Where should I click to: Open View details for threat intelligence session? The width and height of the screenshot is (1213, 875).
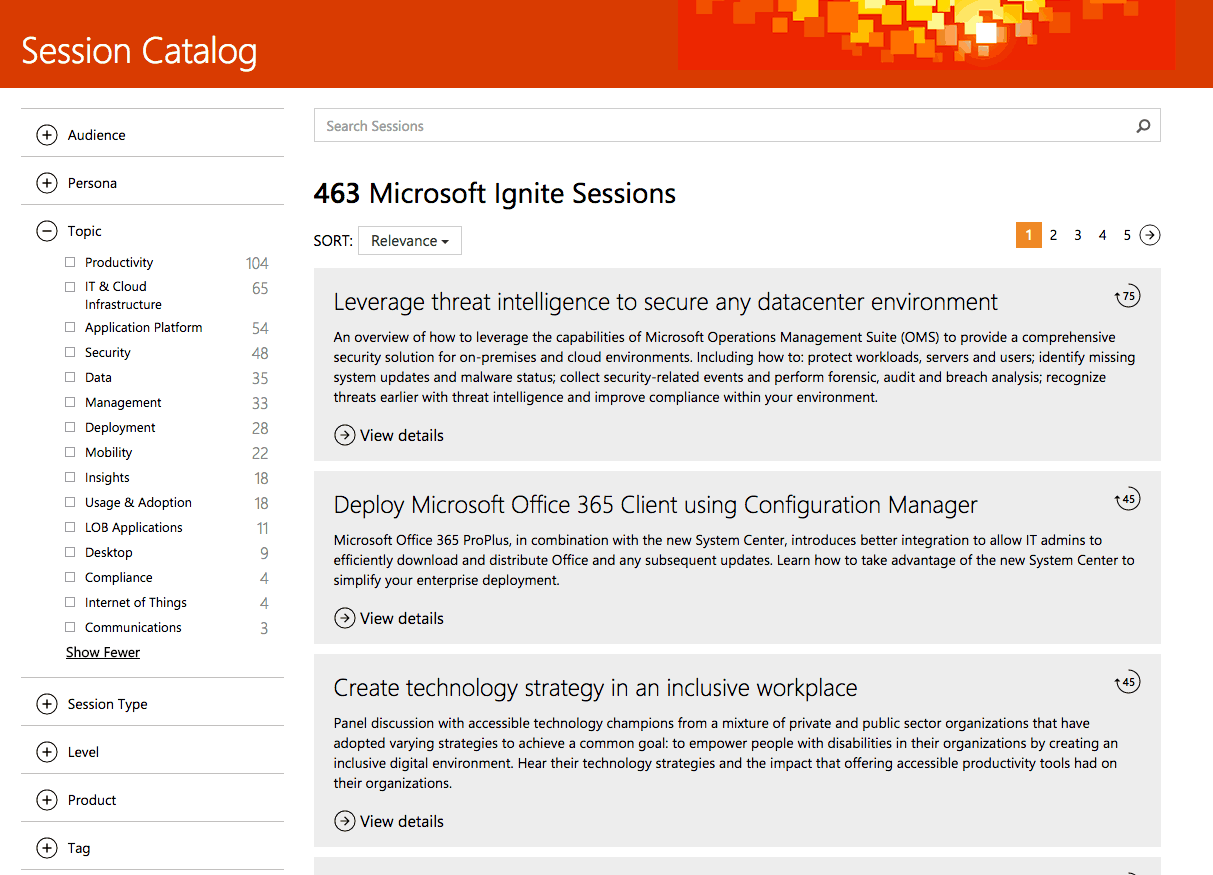pyautogui.click(x=402, y=435)
